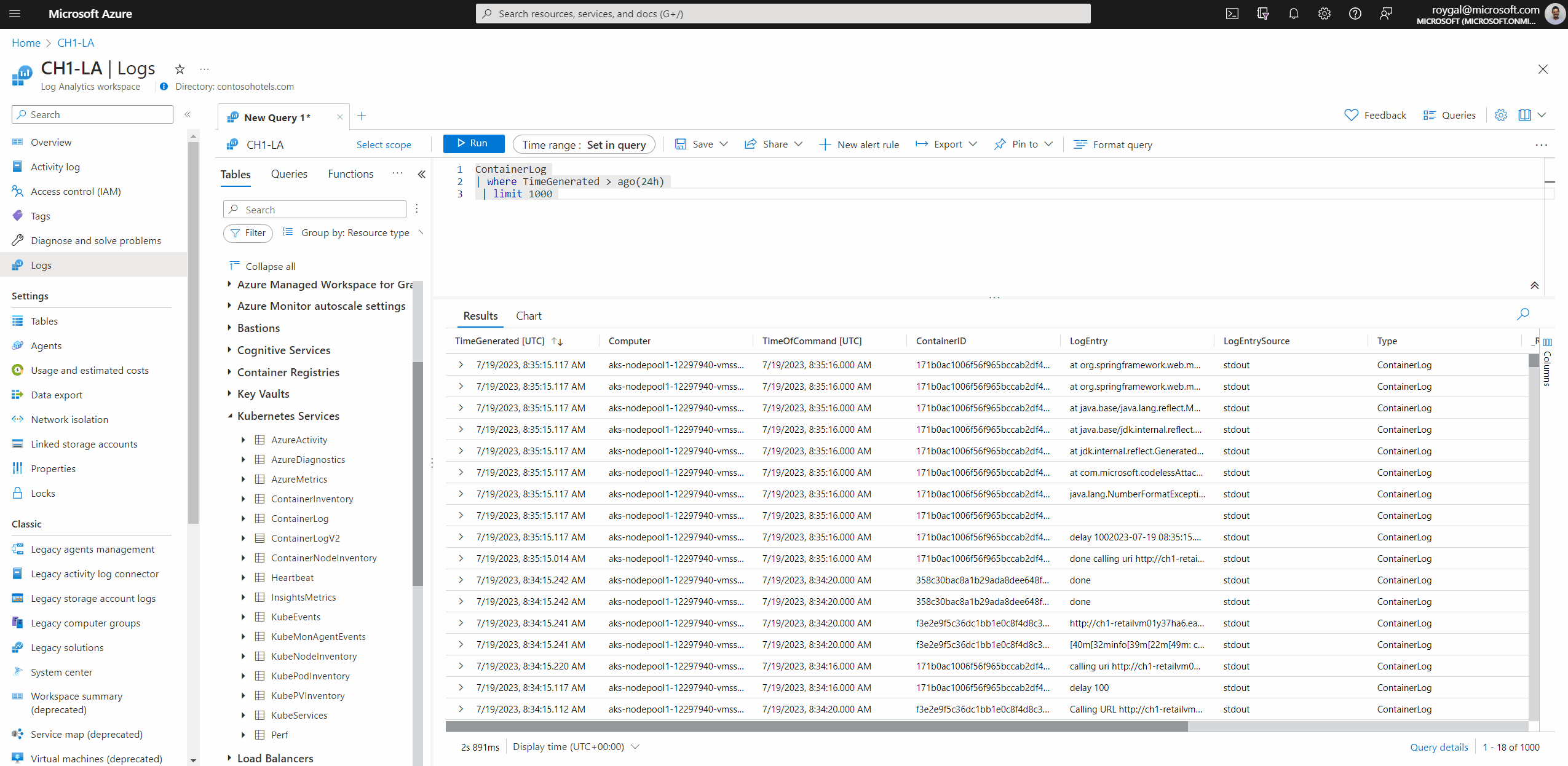Create a New alert rule
This screenshot has height=766, width=1568.
tap(859, 144)
